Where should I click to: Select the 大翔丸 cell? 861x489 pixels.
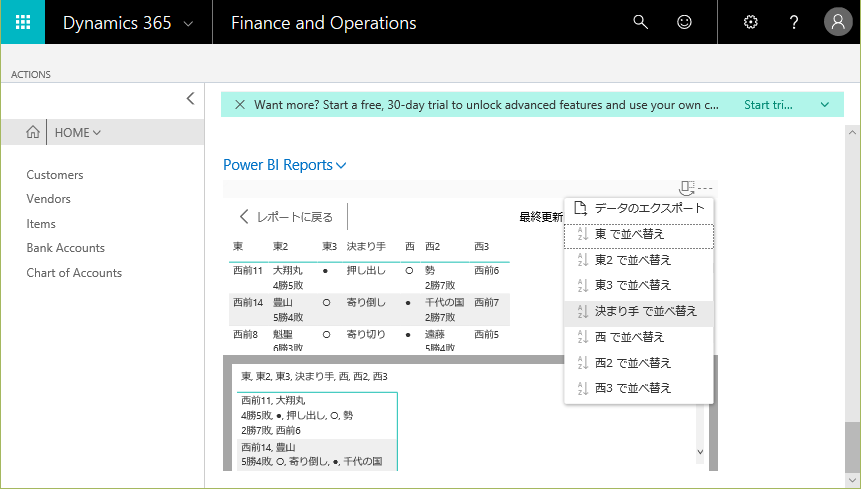coord(288,271)
